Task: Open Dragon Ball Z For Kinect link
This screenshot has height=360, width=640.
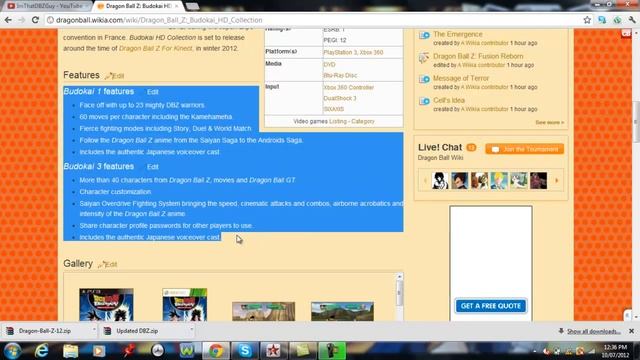Action: click(156, 48)
